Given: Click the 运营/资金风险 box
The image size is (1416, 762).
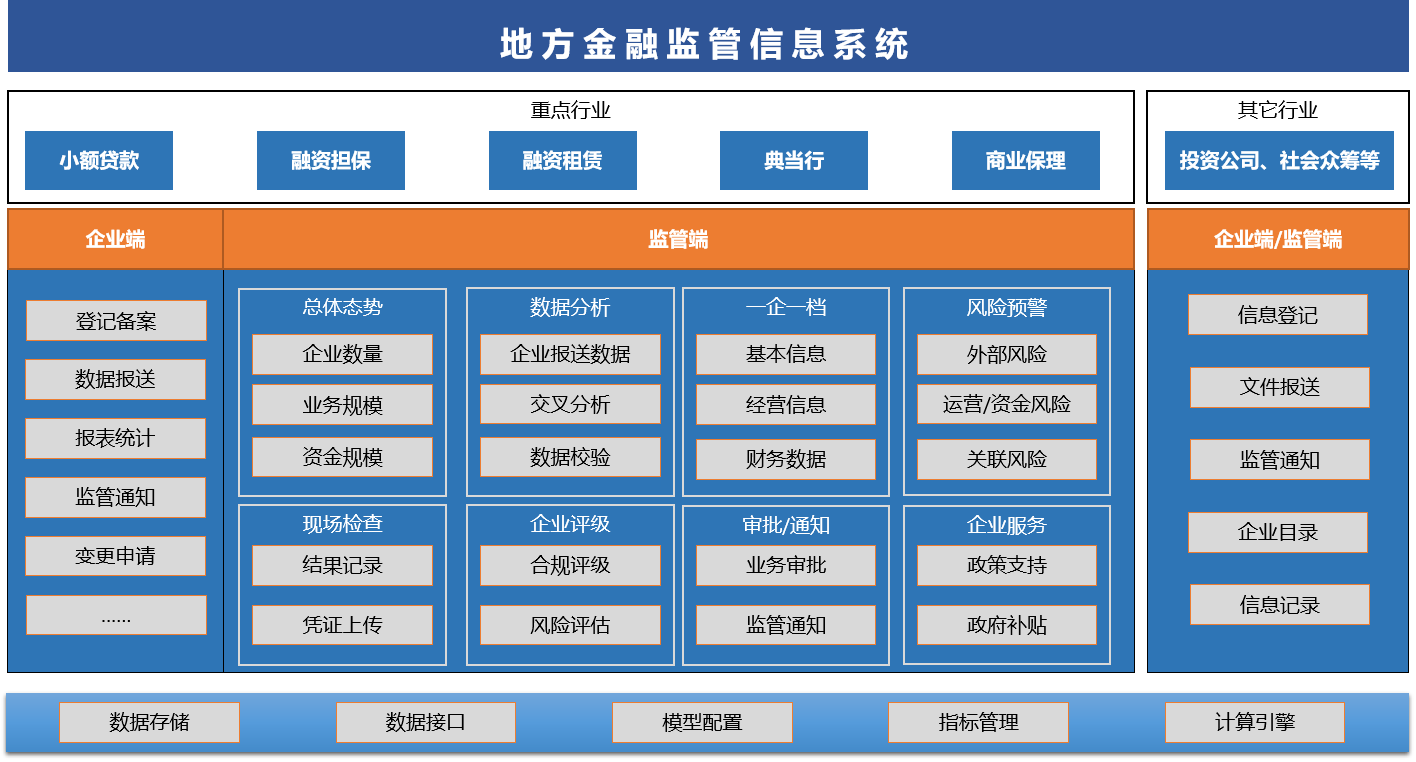Looking at the screenshot, I should click(x=1007, y=404).
